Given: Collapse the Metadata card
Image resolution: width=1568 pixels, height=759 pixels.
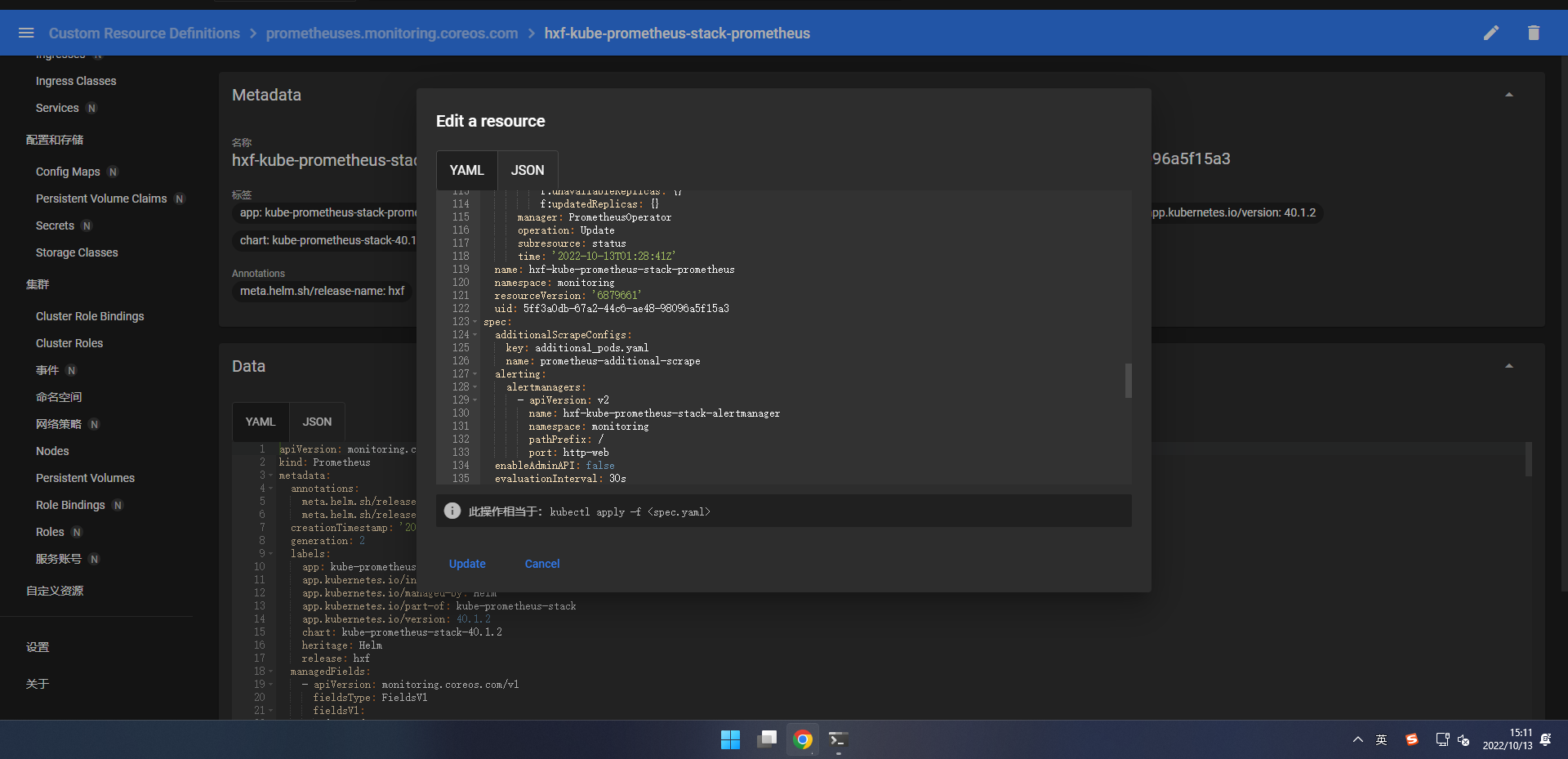Looking at the screenshot, I should point(1509,95).
